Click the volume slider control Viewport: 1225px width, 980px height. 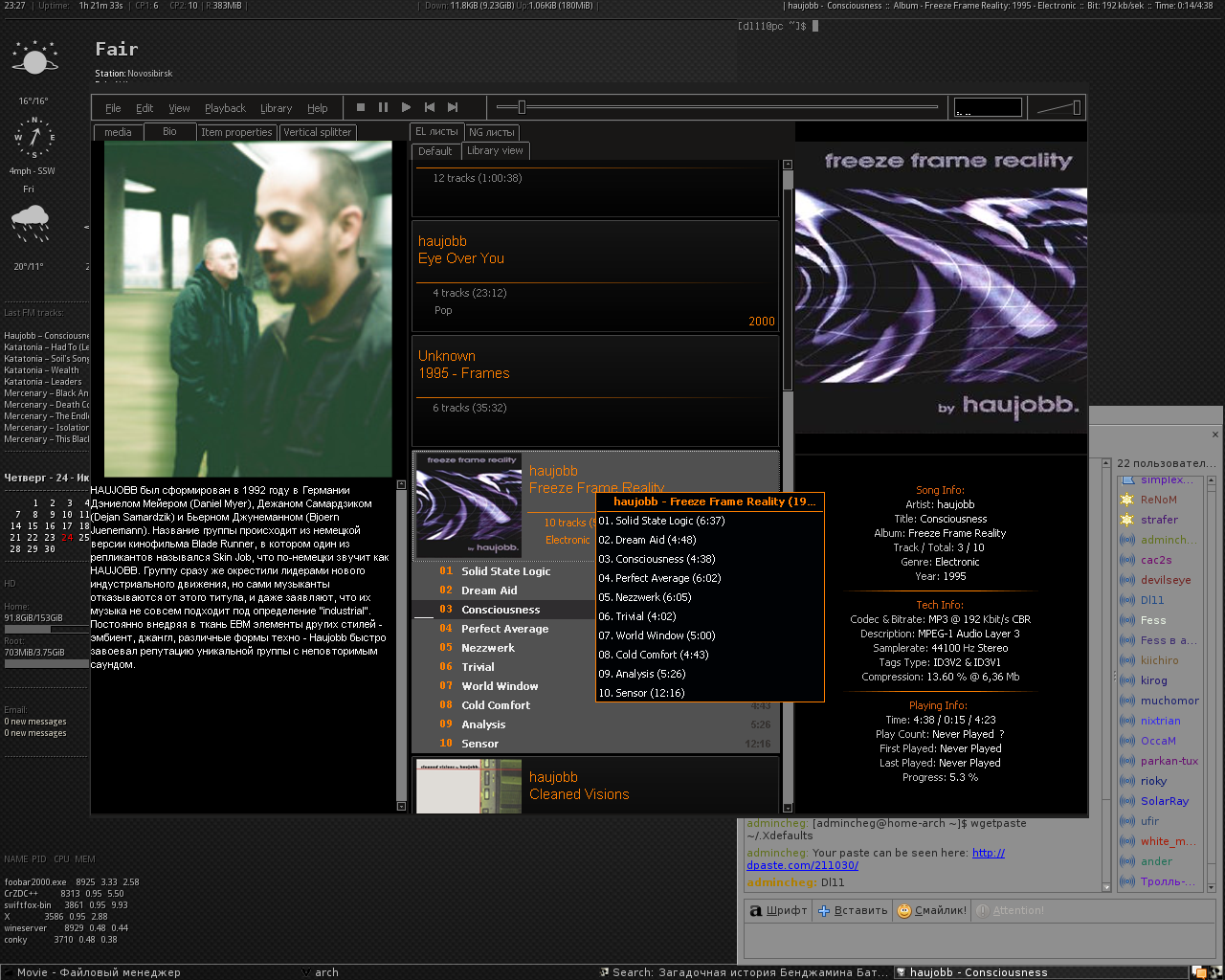(x=1058, y=107)
